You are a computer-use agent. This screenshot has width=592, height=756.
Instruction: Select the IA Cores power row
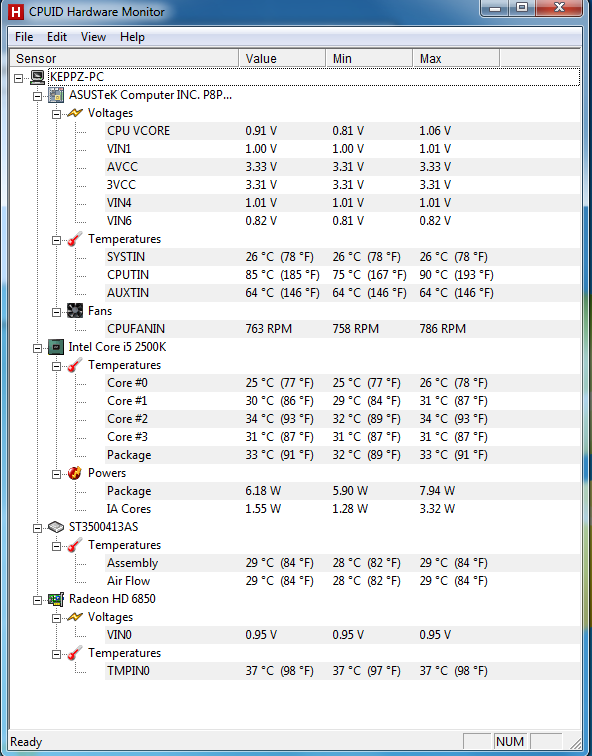pos(342,509)
